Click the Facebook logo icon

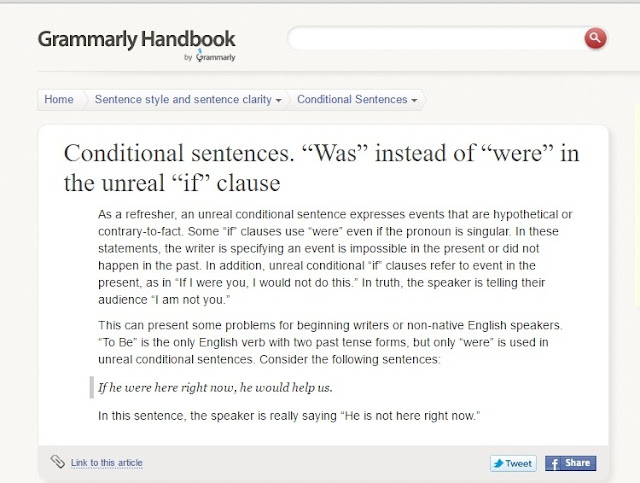(553, 463)
